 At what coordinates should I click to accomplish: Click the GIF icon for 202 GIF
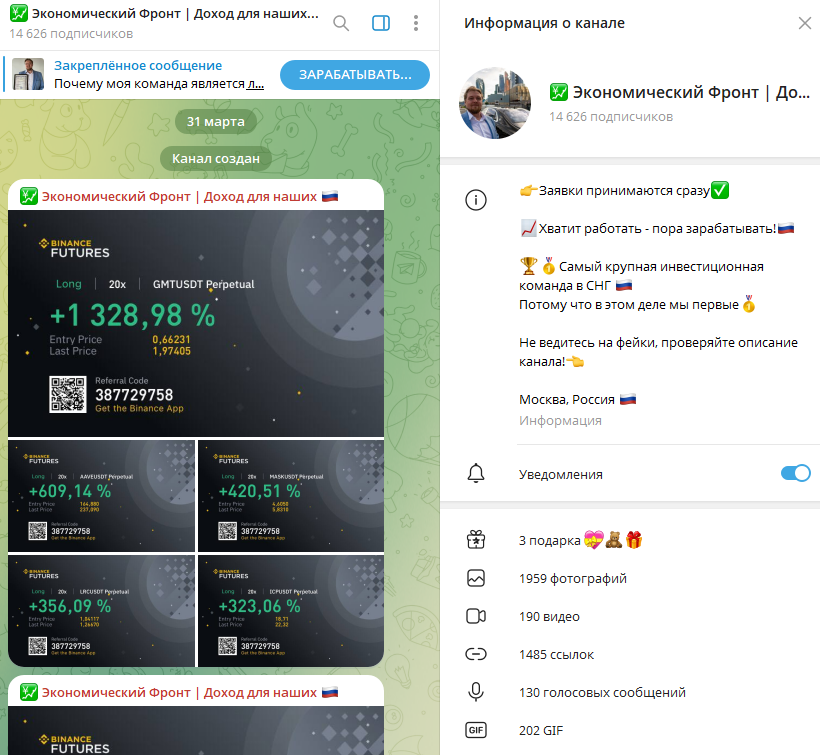[x=476, y=730]
